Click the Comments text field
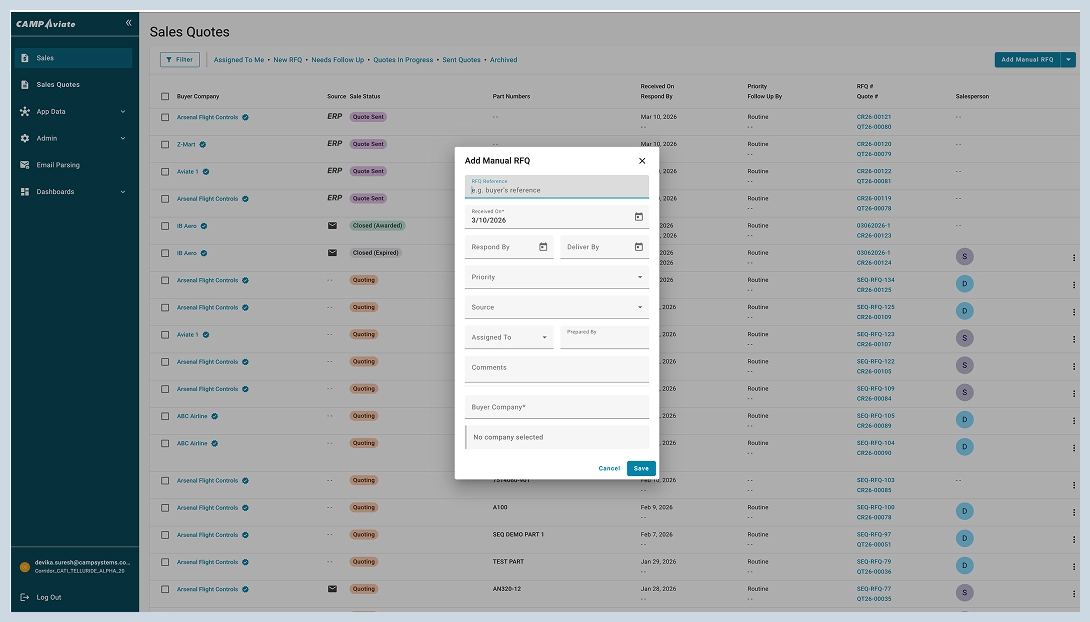This screenshot has width=1090, height=622. pos(556,369)
